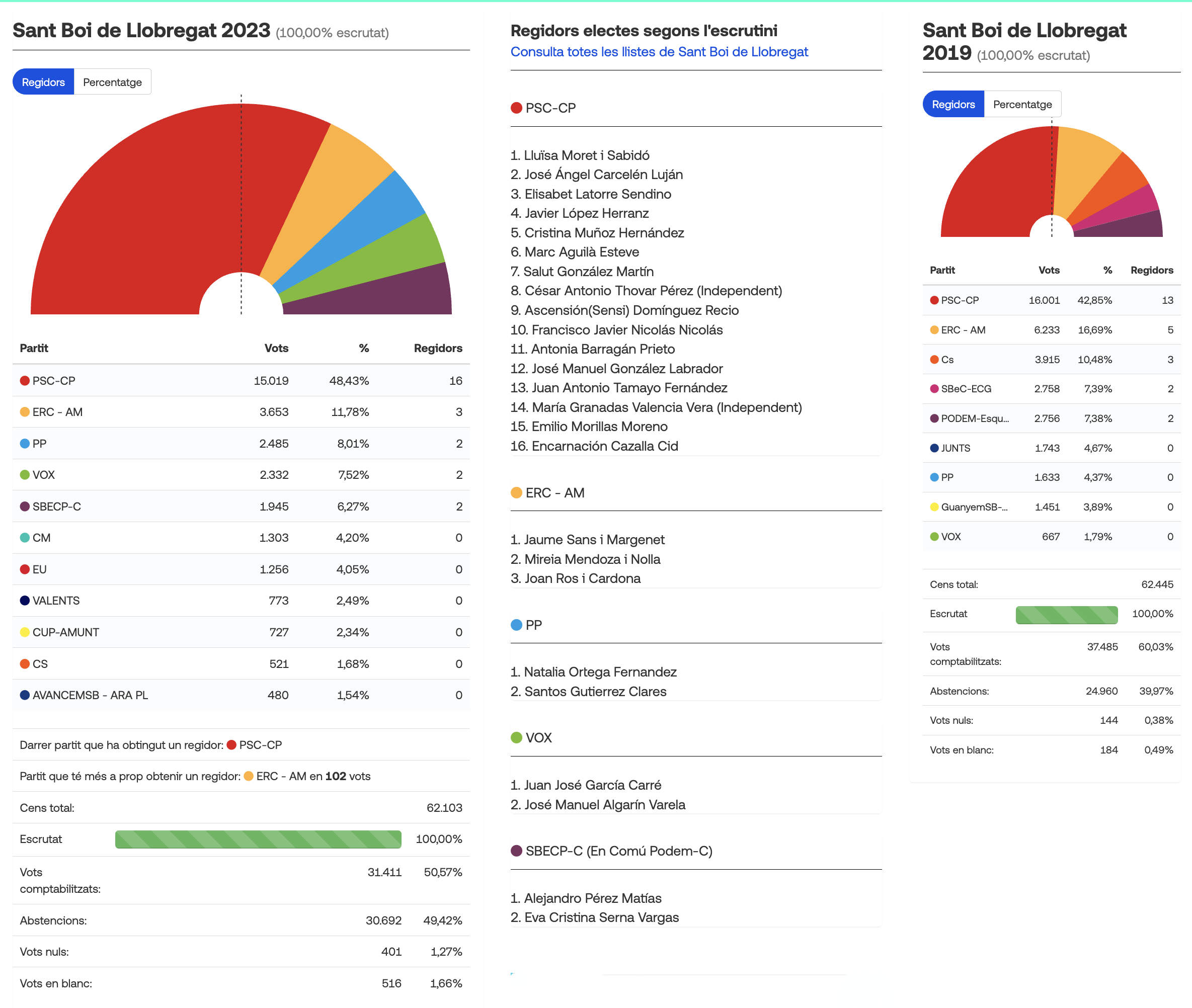
Task: Click the Regidors column header in 2023 table
Action: [438, 348]
